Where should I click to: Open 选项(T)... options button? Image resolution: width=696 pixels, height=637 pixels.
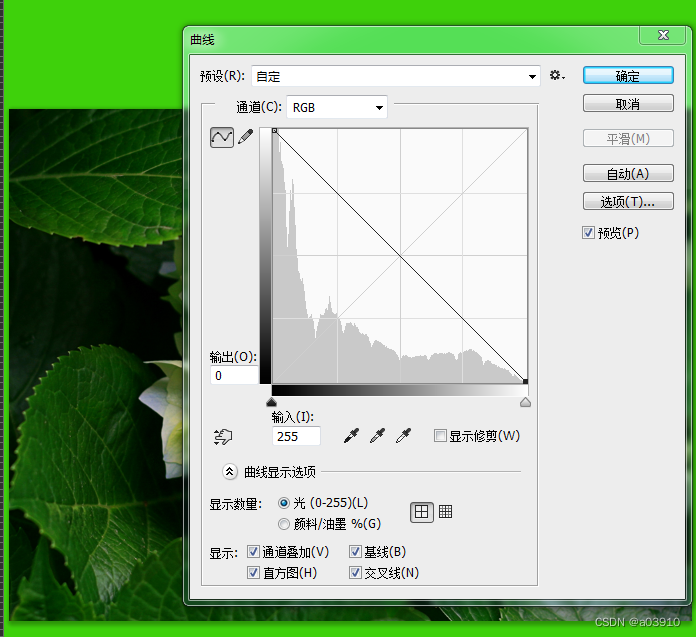tap(628, 202)
